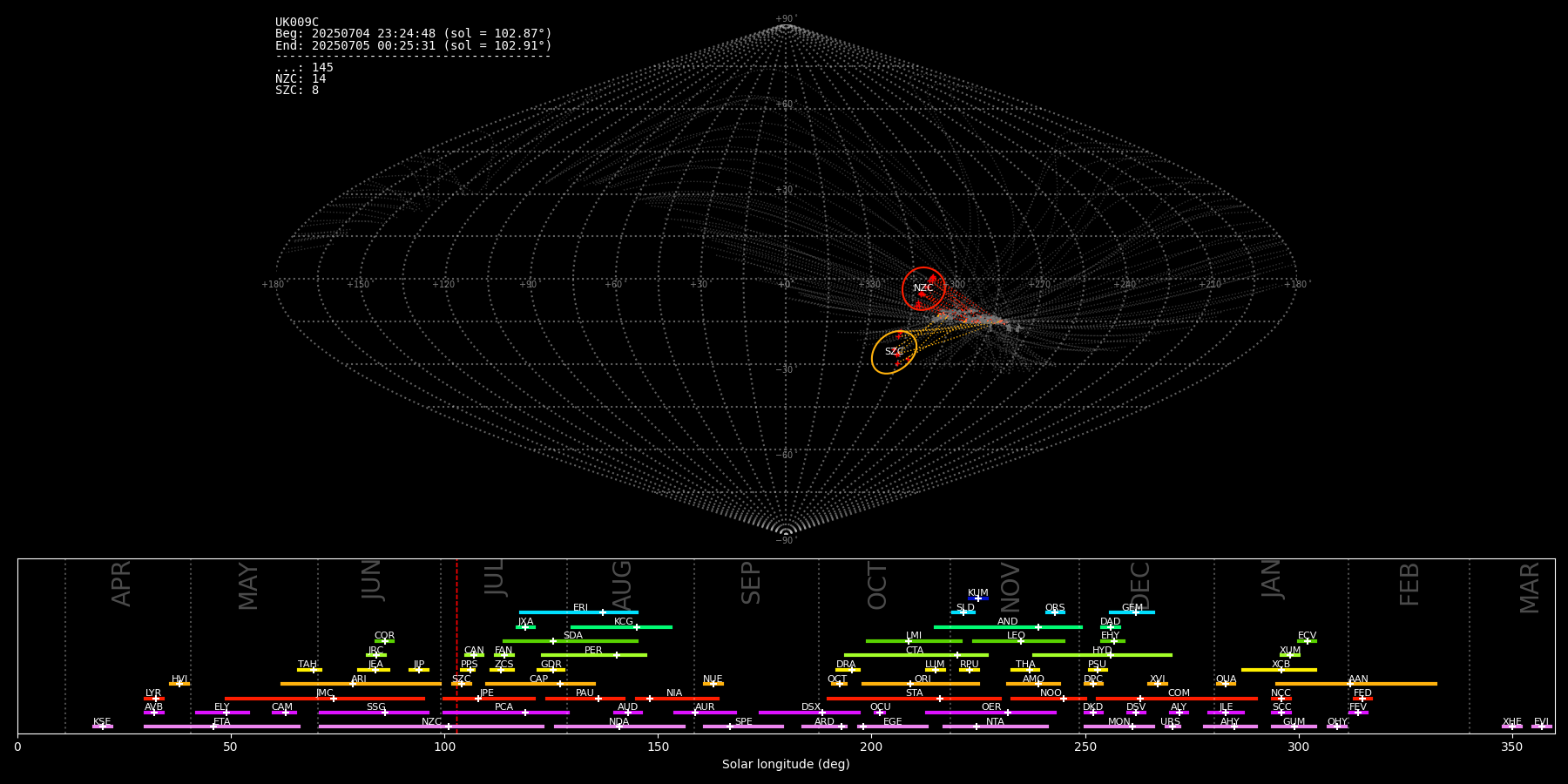Select the UK009C station title text
Screen dimensions: 1568x784
pyautogui.click(x=297, y=22)
